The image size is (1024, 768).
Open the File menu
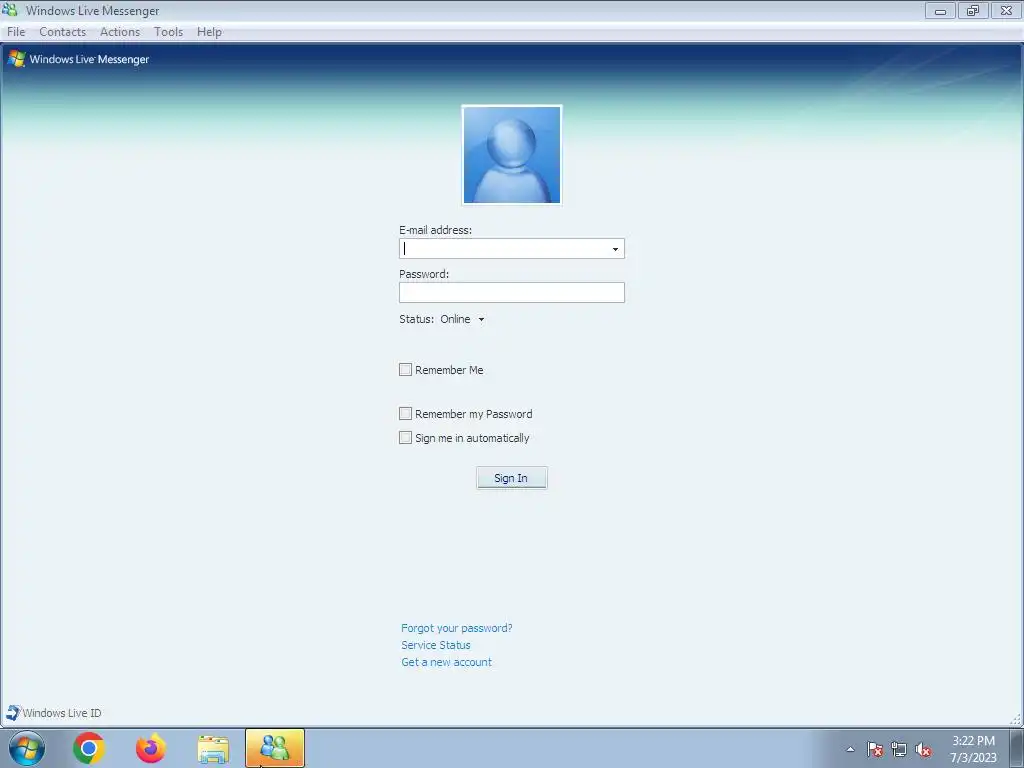pyautogui.click(x=16, y=31)
